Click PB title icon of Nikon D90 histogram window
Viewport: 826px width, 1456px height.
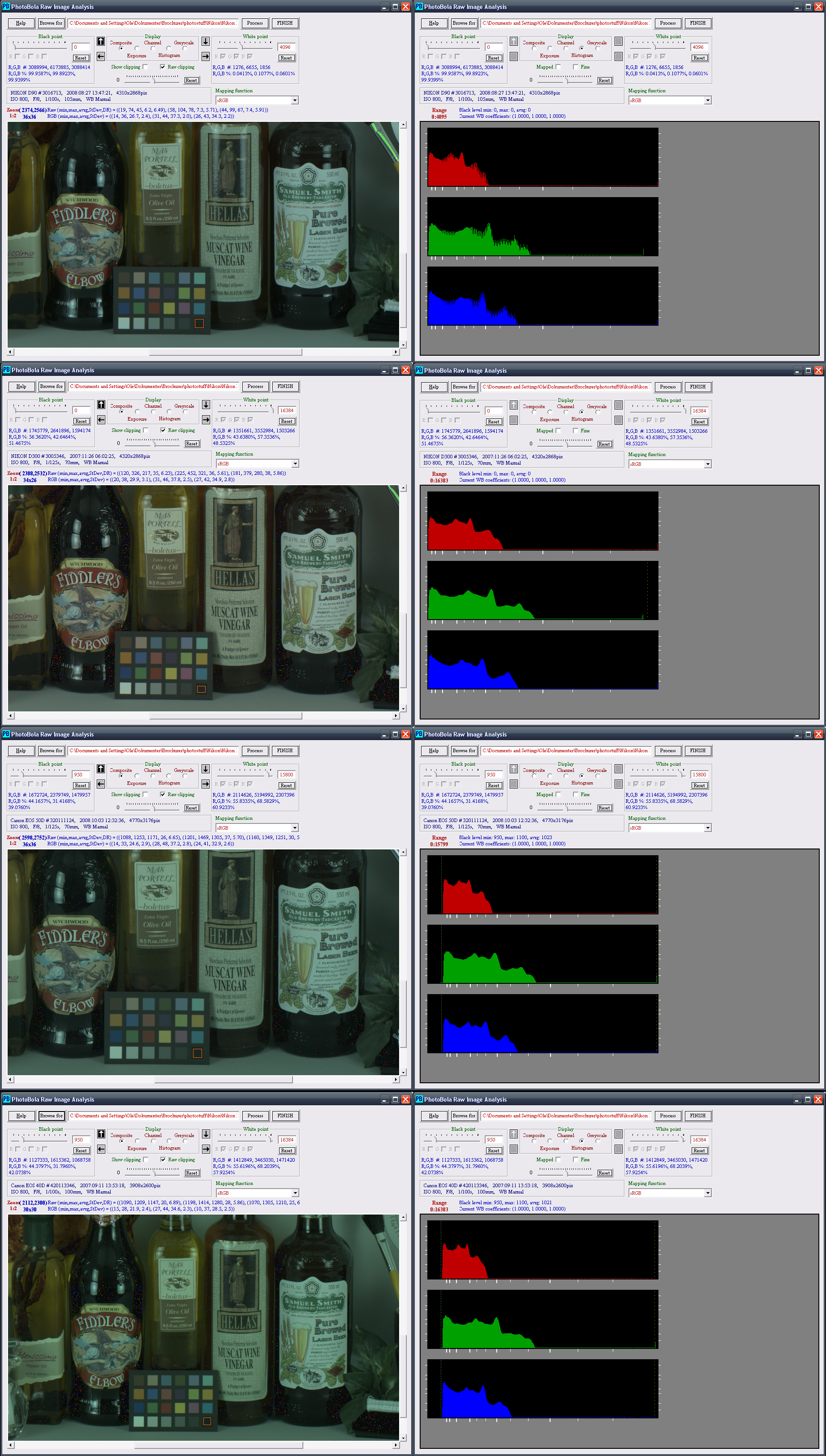419,7
